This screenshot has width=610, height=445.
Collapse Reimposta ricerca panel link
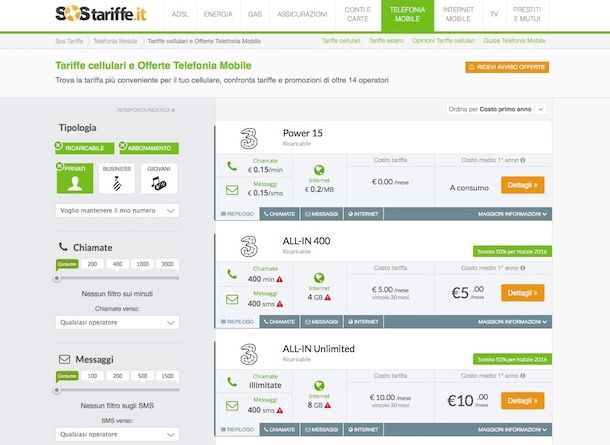146,110
